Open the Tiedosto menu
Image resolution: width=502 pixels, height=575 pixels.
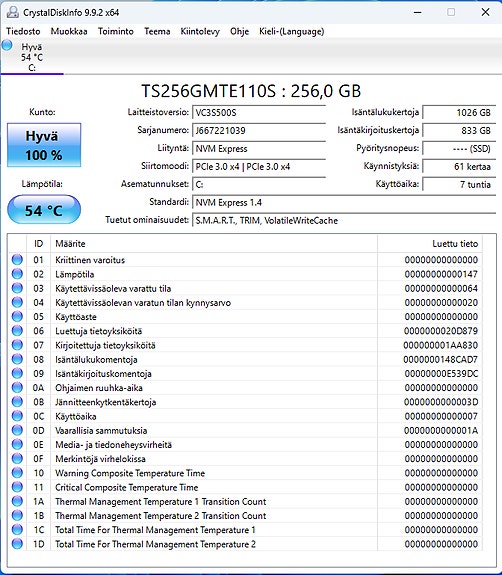pos(23,32)
